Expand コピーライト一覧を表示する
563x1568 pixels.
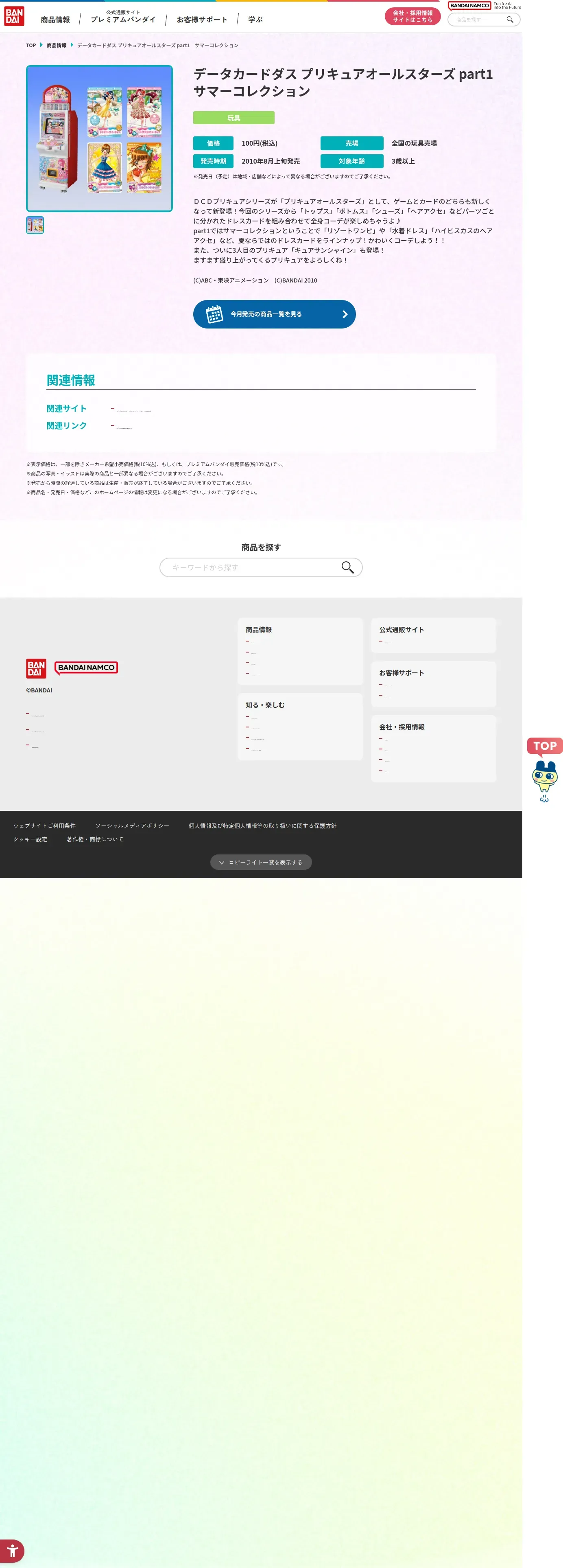click(261, 863)
